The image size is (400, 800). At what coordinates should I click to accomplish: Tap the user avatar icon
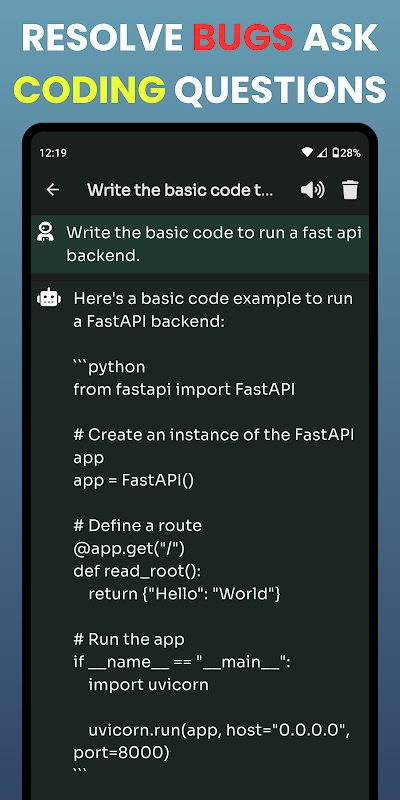pyautogui.click(x=46, y=232)
